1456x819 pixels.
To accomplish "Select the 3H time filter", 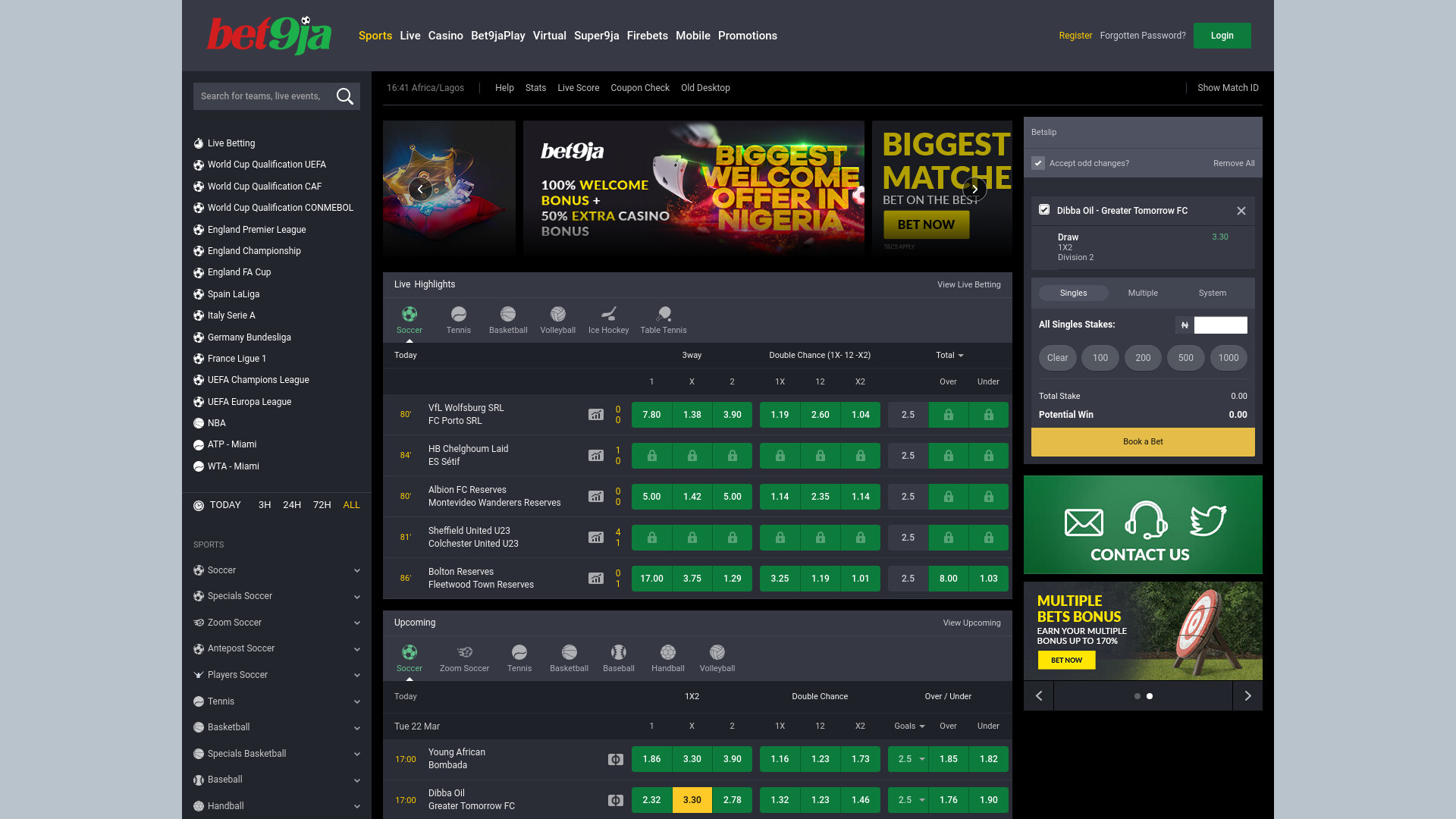I will [x=265, y=505].
